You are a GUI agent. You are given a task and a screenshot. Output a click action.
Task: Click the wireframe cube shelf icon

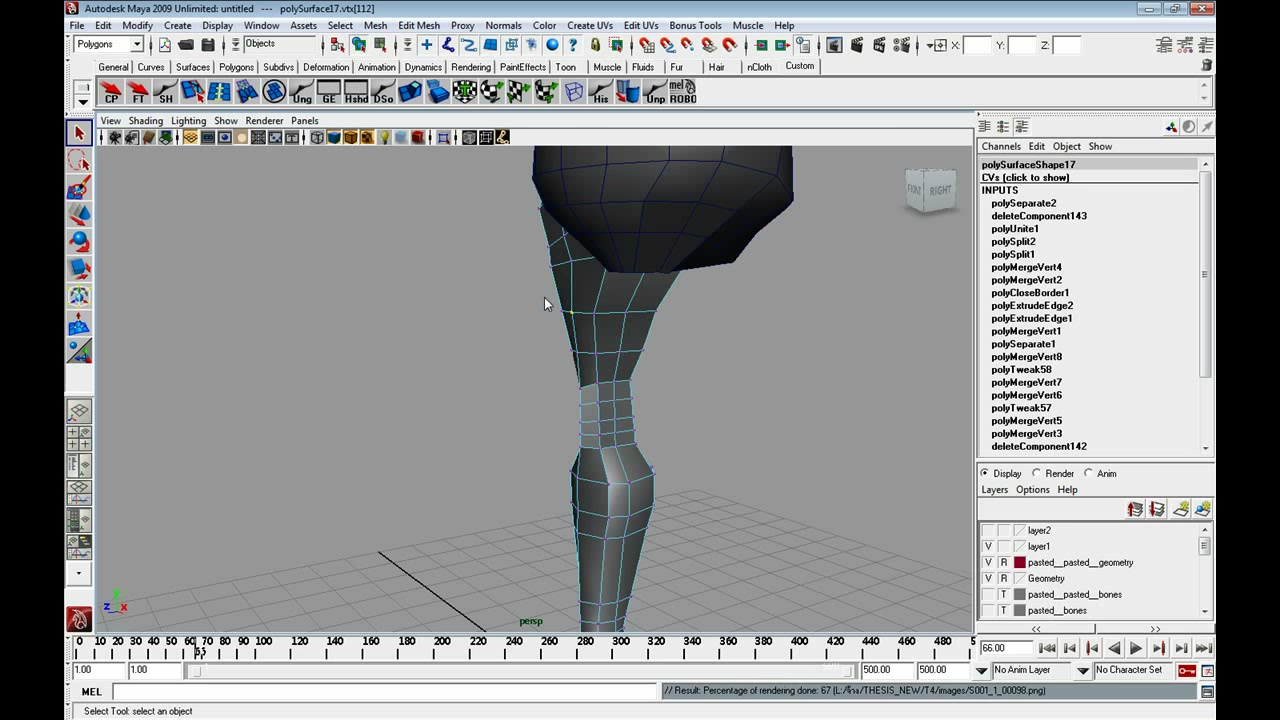click(573, 92)
